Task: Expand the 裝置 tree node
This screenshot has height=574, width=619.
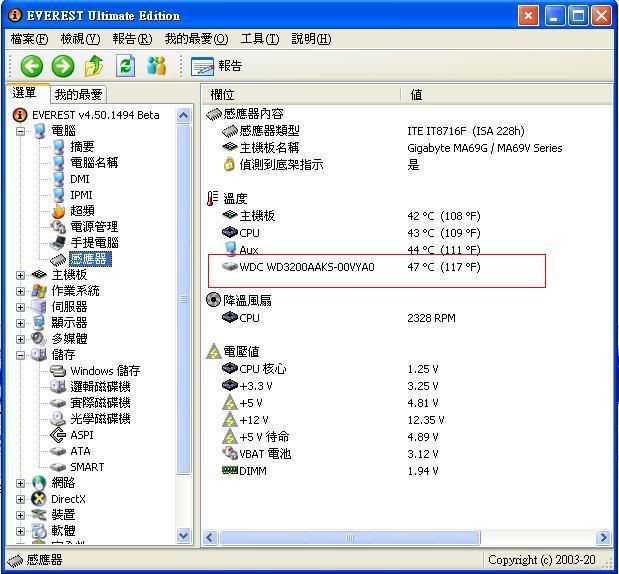Action: [x=21, y=515]
